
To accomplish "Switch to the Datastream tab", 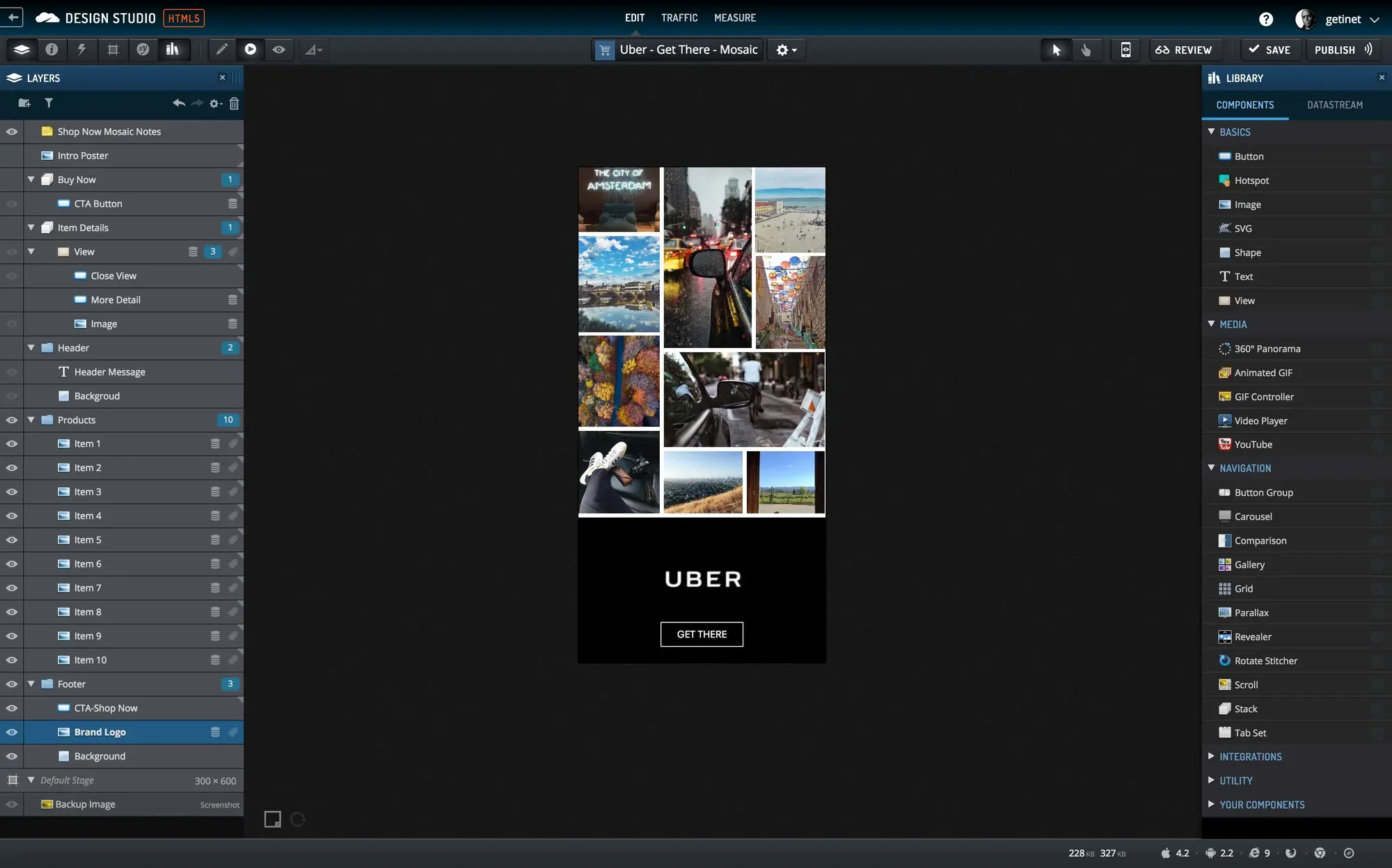I will click(x=1335, y=105).
